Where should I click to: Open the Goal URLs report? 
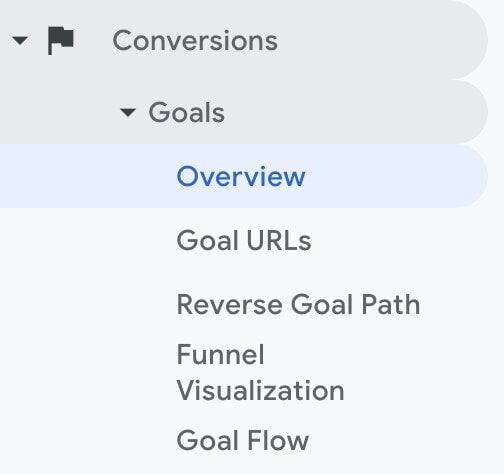point(244,240)
